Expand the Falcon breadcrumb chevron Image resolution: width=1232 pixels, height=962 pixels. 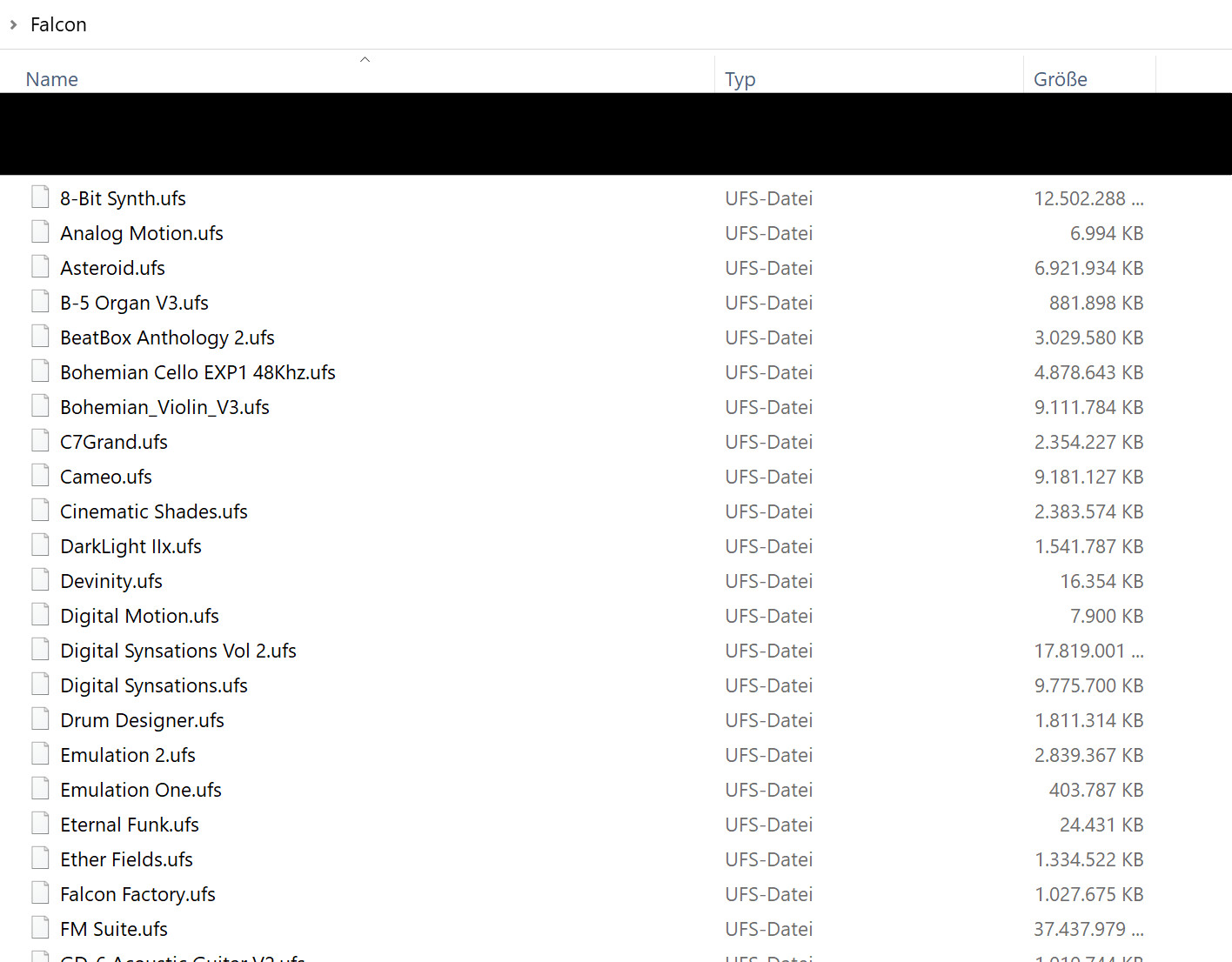[x=13, y=24]
